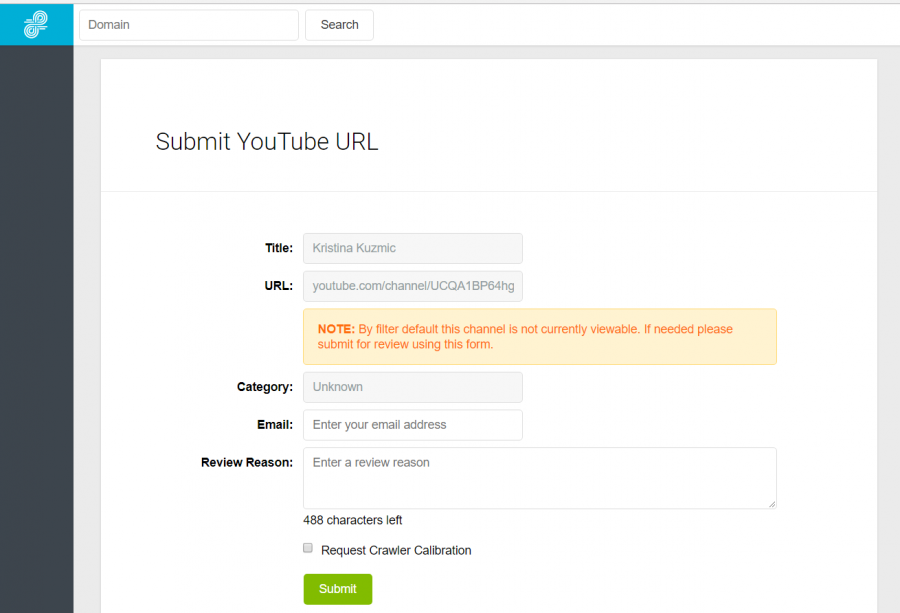Click the orange NOTE warning box

click(x=540, y=337)
